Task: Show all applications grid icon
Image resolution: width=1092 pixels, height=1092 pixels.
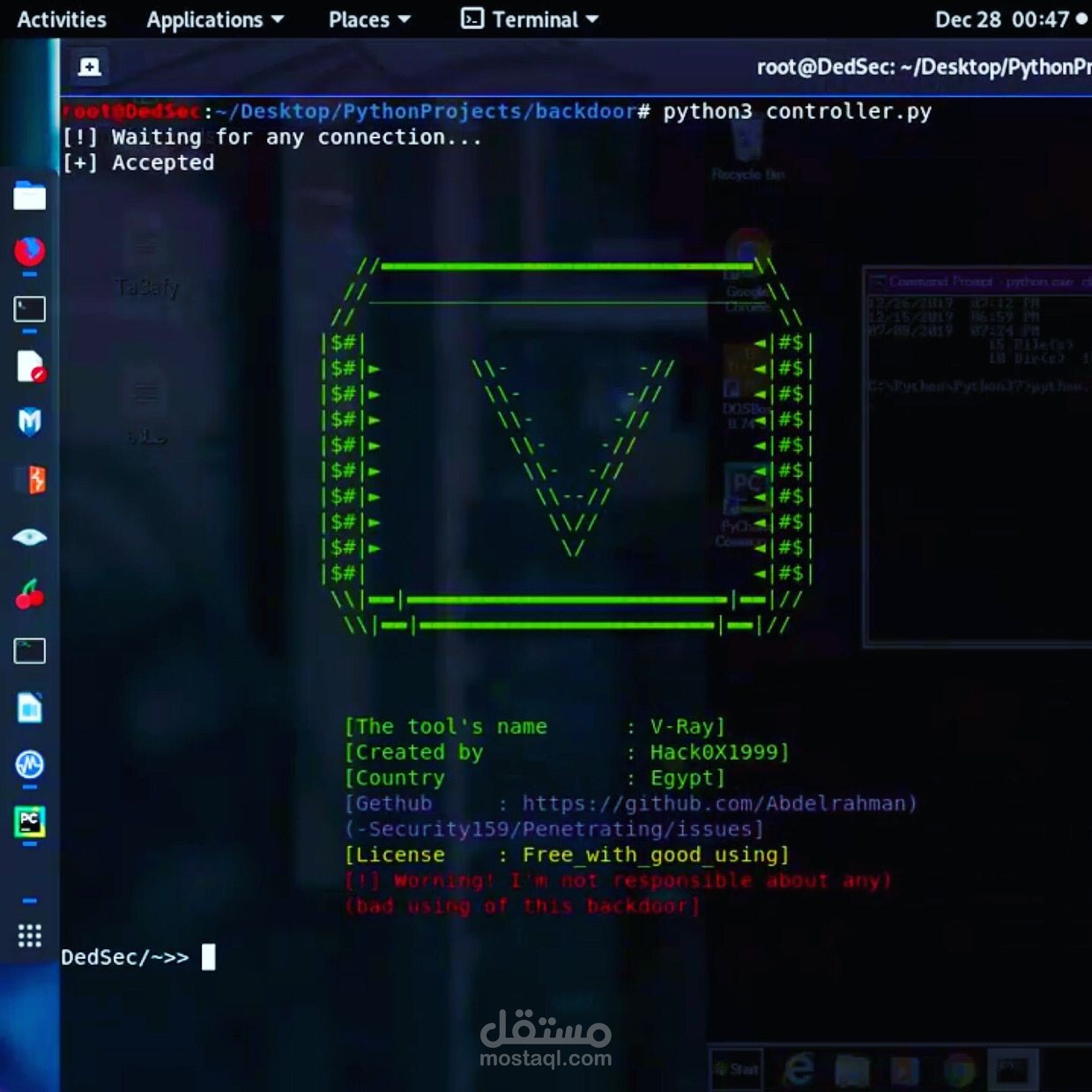Action: (x=29, y=936)
